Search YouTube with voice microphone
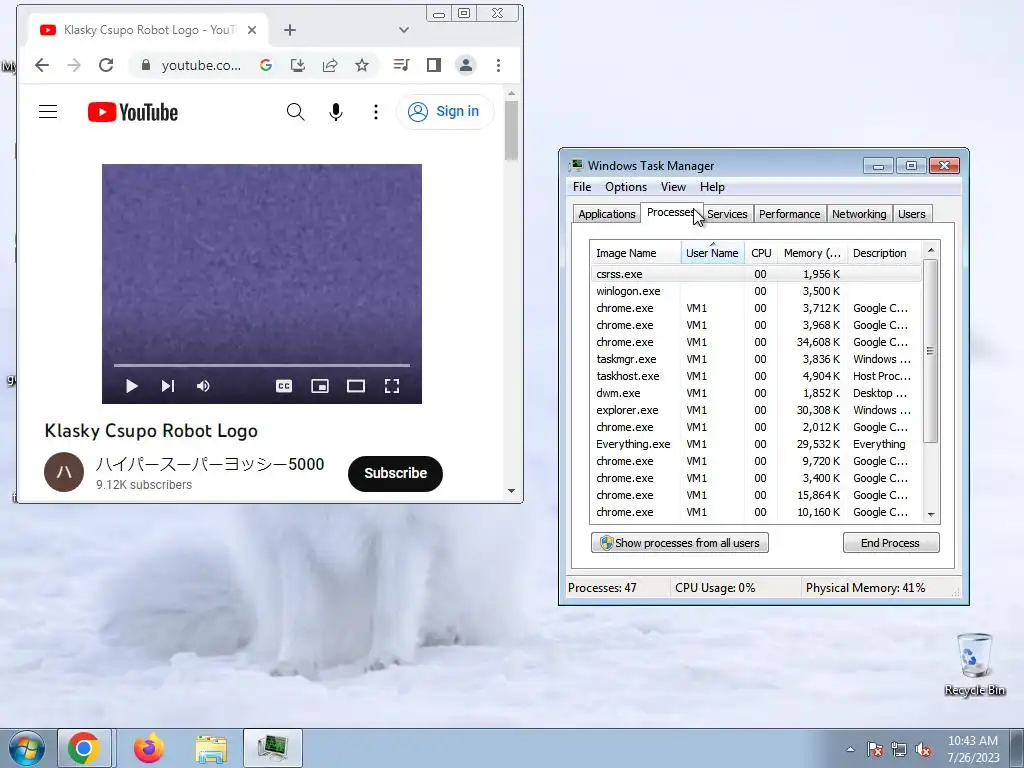This screenshot has width=1024, height=768. pos(336,112)
